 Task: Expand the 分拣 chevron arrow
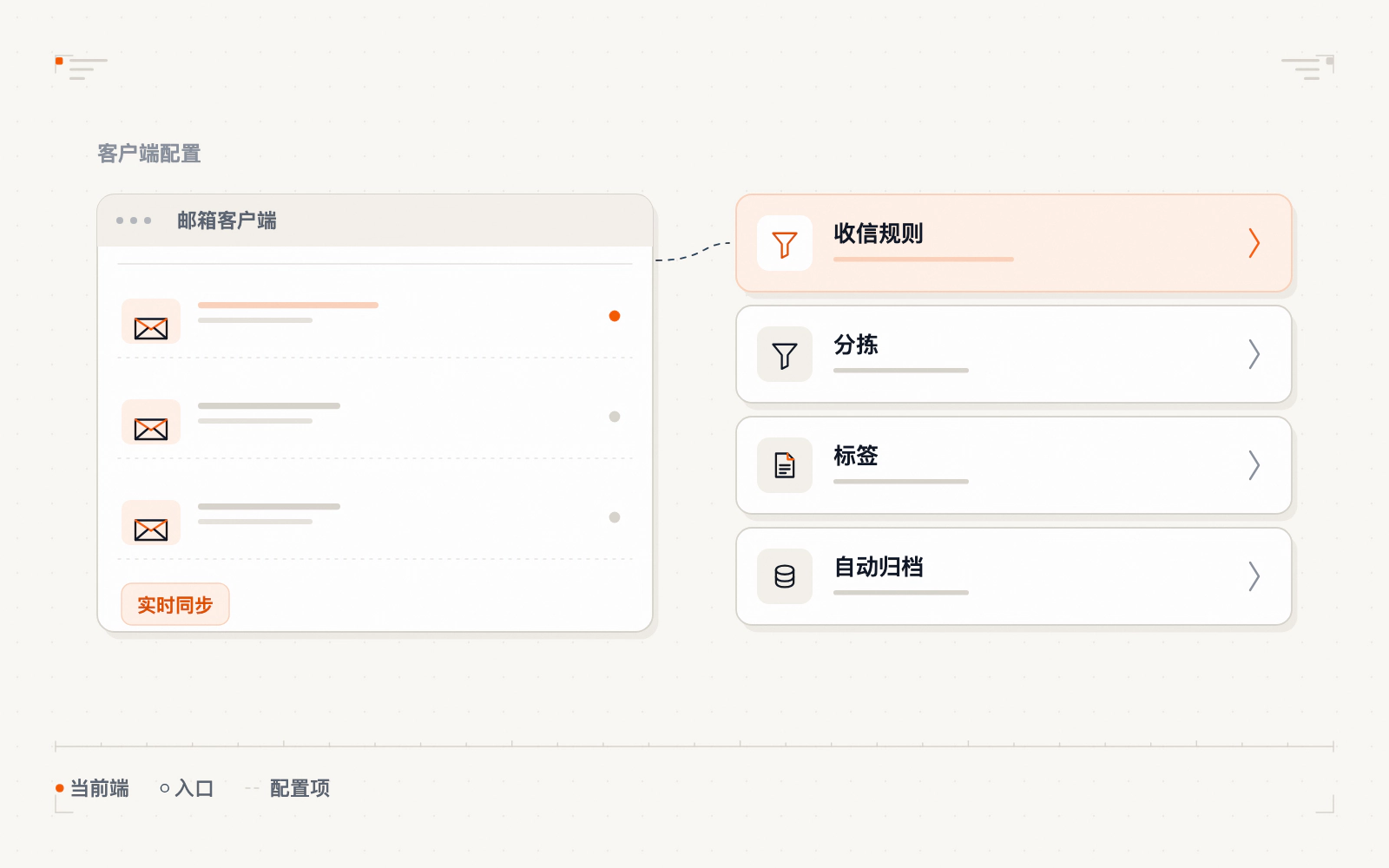tap(1254, 354)
